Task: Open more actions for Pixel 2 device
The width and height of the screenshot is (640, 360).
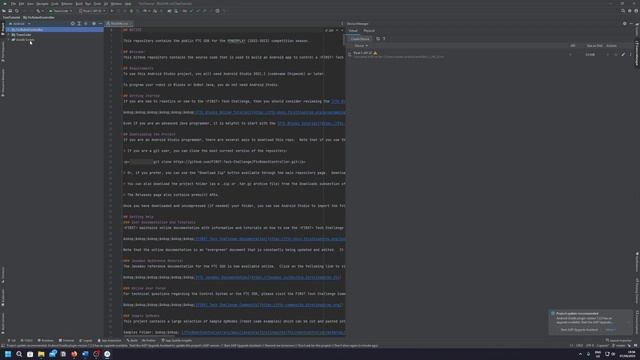Action: [x=630, y=54]
